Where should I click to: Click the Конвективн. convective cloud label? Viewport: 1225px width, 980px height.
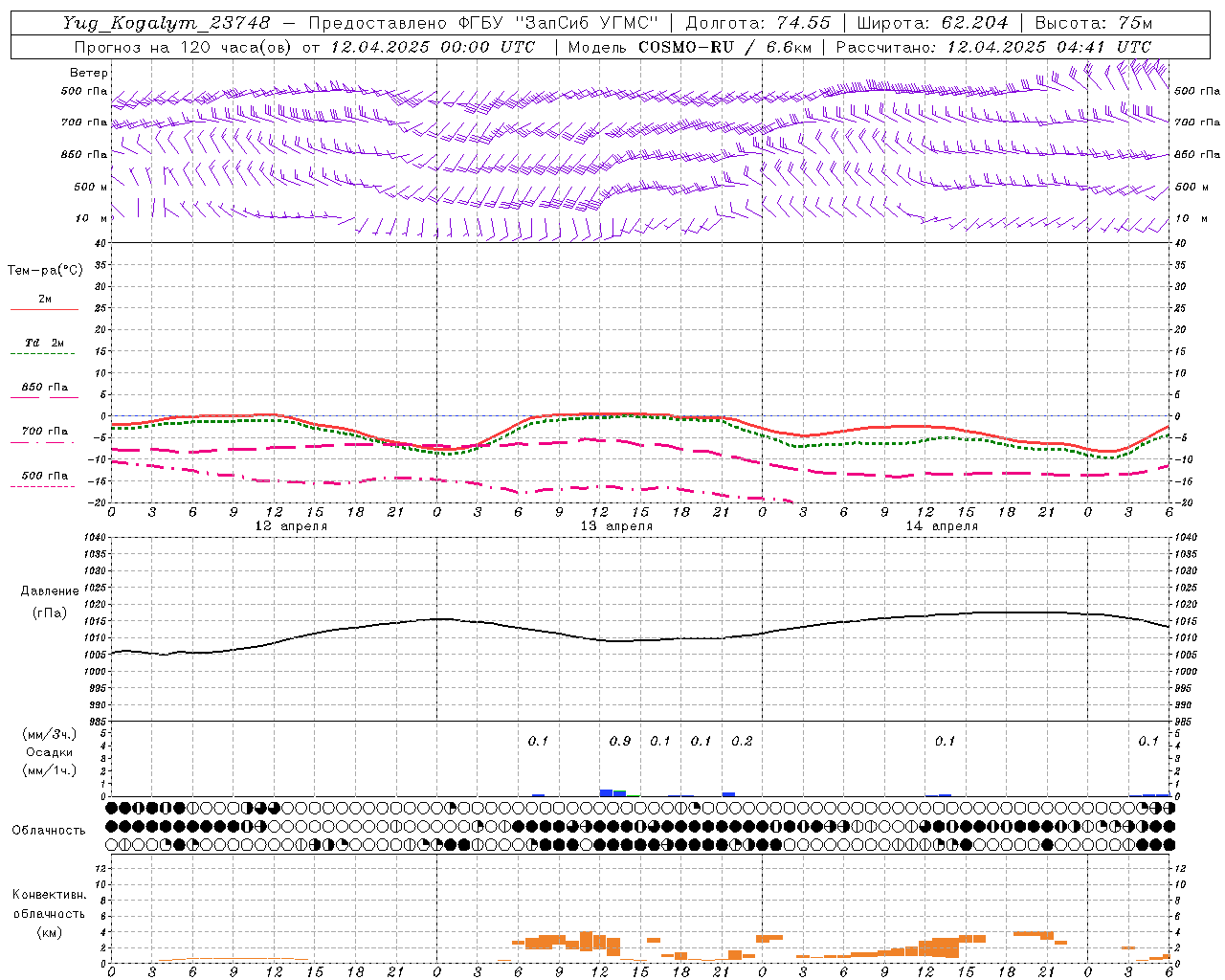point(49,895)
